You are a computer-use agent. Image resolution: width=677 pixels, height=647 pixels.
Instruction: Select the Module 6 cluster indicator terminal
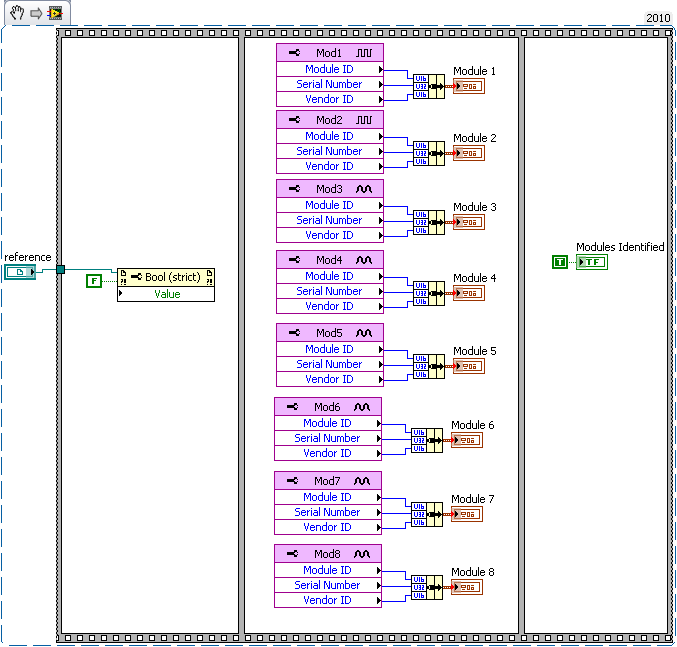[x=467, y=440]
